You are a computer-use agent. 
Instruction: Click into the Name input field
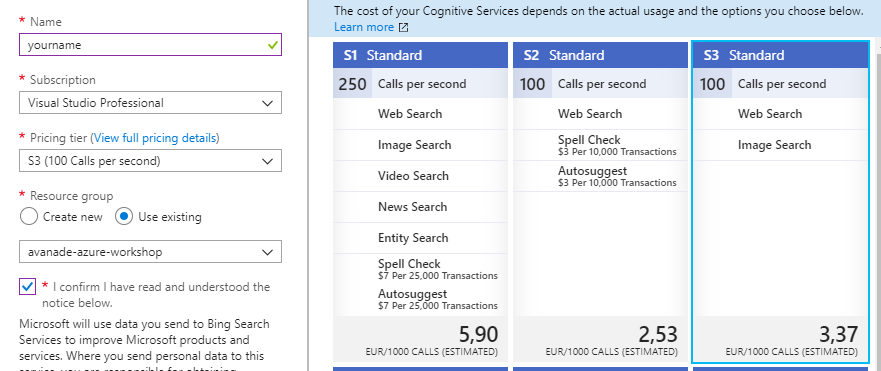(151, 45)
